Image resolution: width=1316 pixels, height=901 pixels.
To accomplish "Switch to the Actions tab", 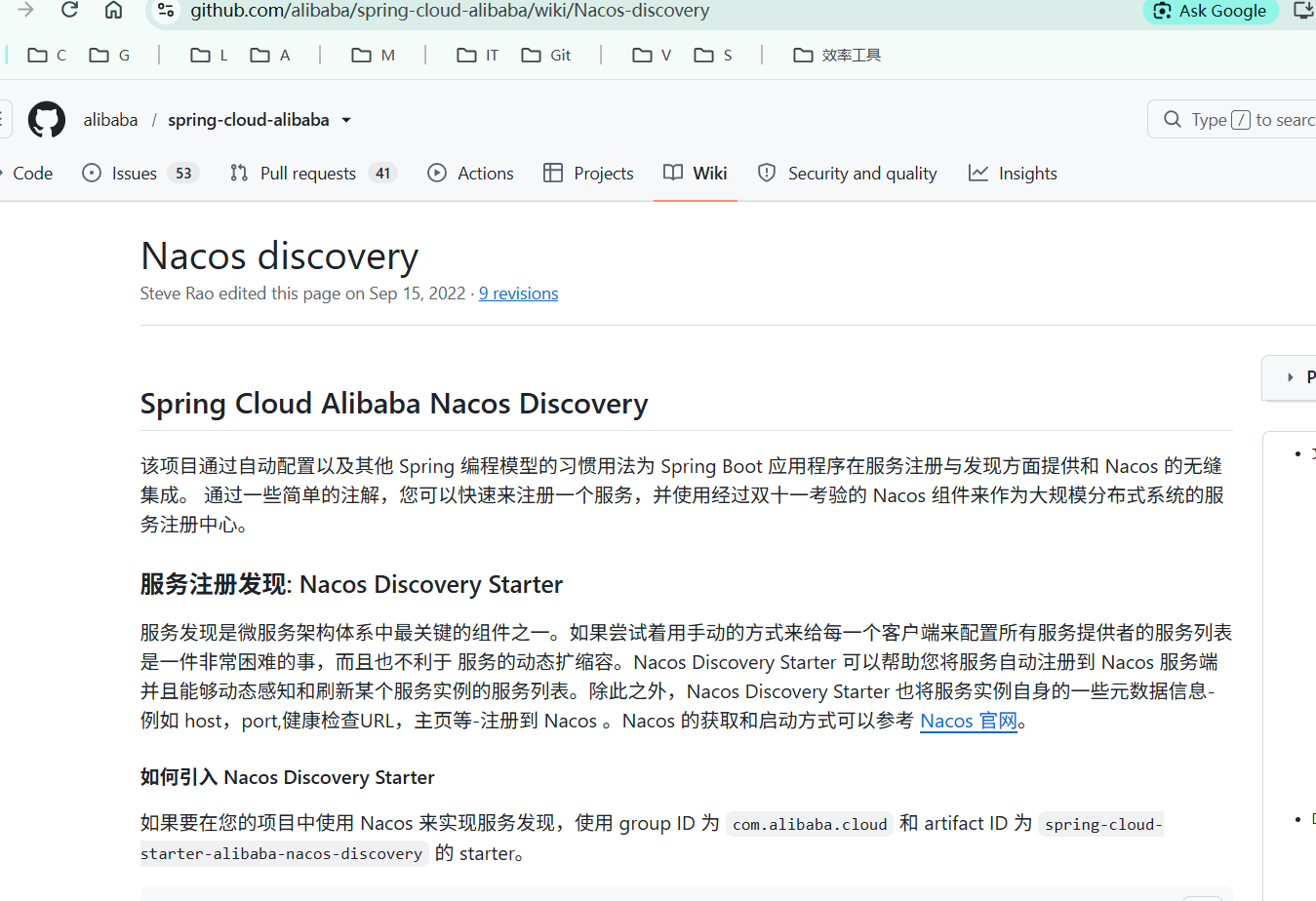I will [x=470, y=173].
